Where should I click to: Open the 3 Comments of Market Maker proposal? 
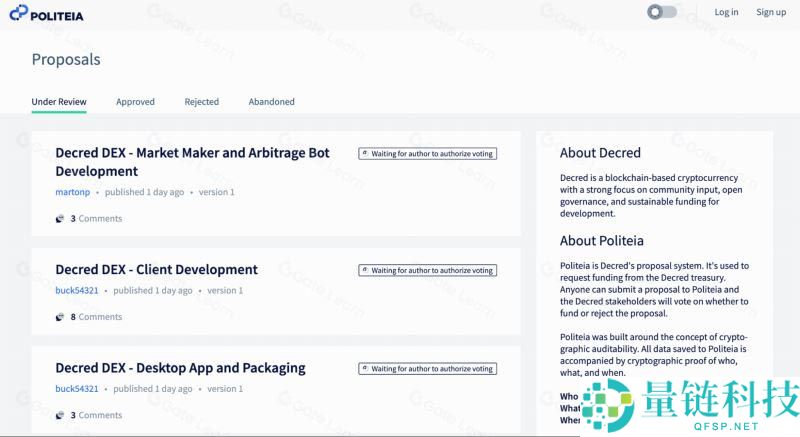click(96, 219)
